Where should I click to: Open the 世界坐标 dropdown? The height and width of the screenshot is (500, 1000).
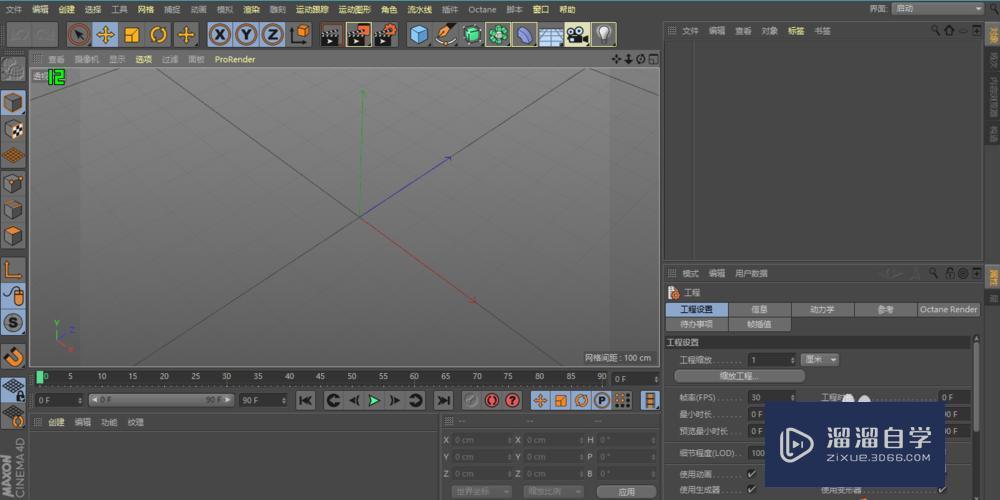coord(482,492)
